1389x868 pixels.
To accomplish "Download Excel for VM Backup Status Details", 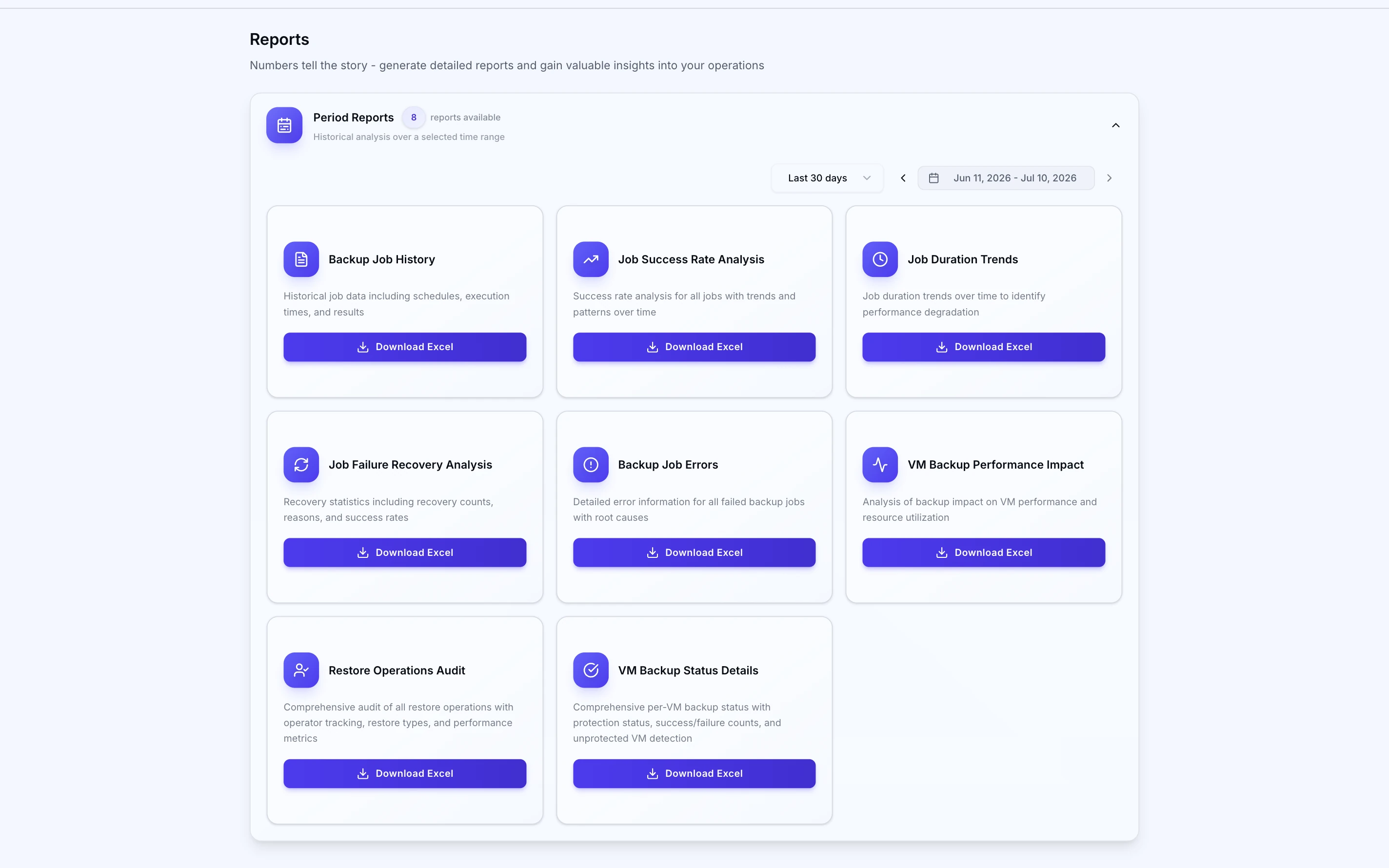I will [x=694, y=773].
